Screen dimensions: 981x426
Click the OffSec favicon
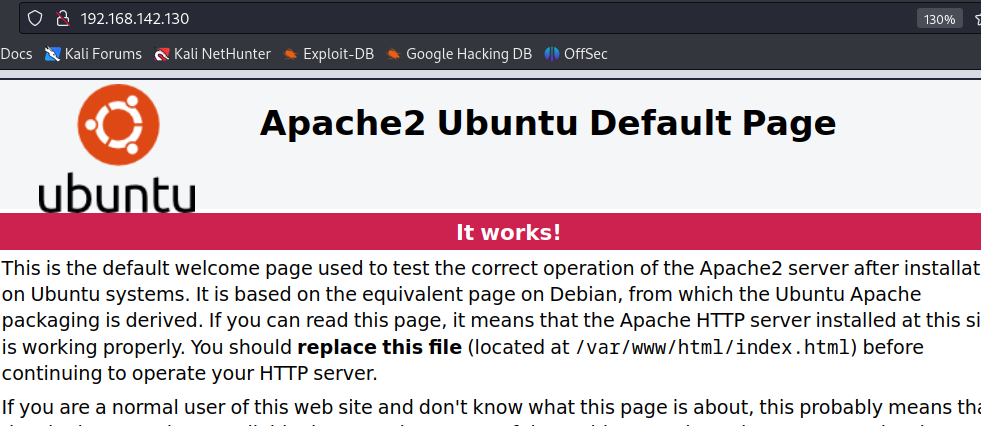(551, 54)
